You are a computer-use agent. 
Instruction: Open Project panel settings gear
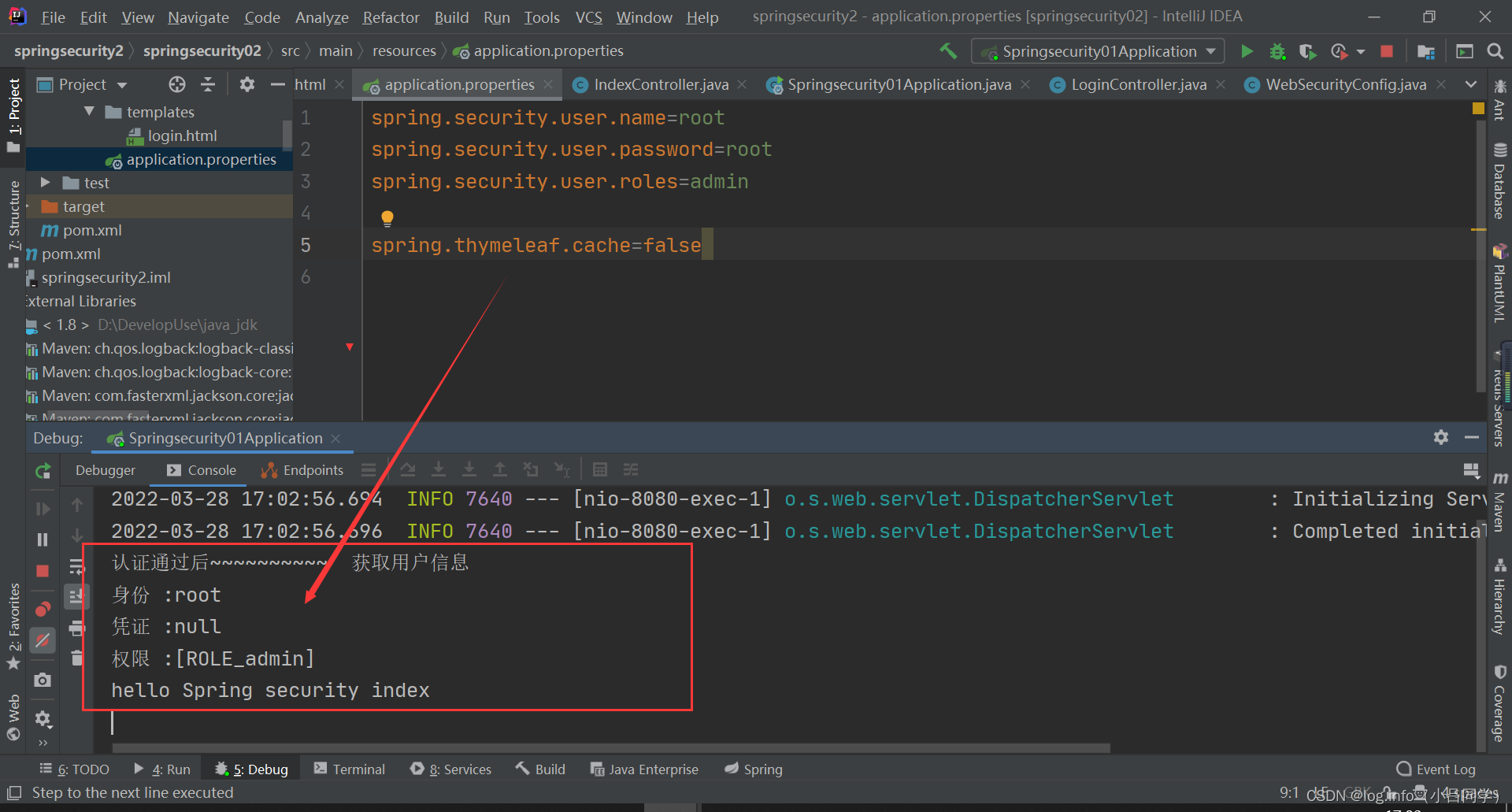point(247,84)
